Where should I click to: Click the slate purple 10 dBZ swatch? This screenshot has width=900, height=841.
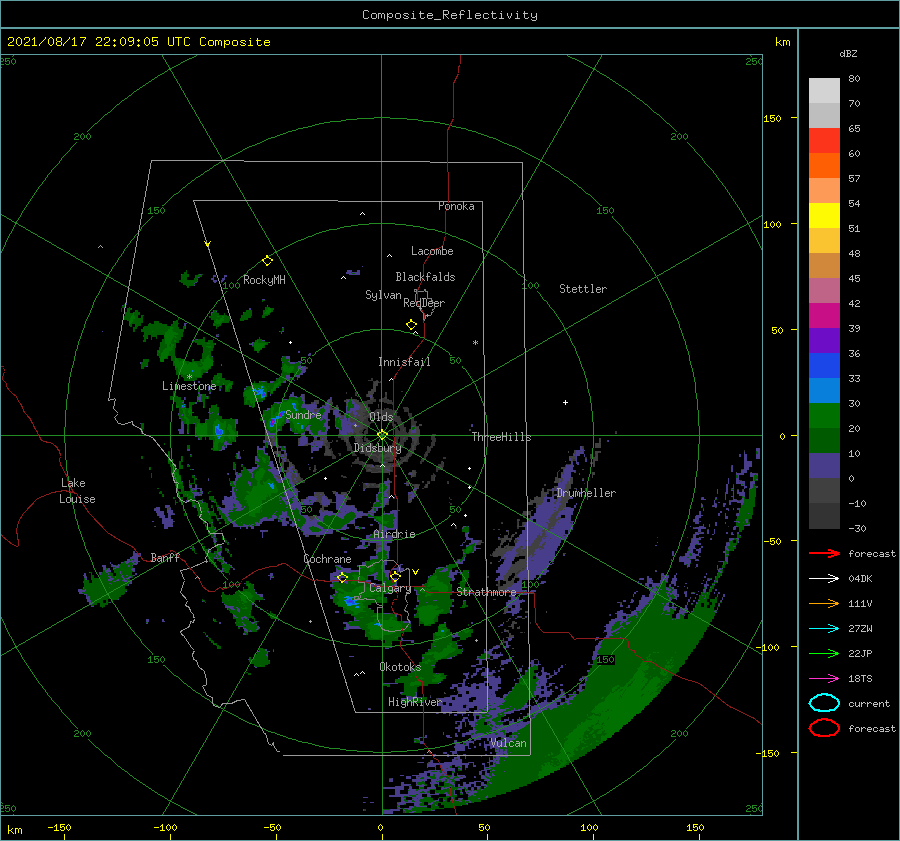pos(824,466)
